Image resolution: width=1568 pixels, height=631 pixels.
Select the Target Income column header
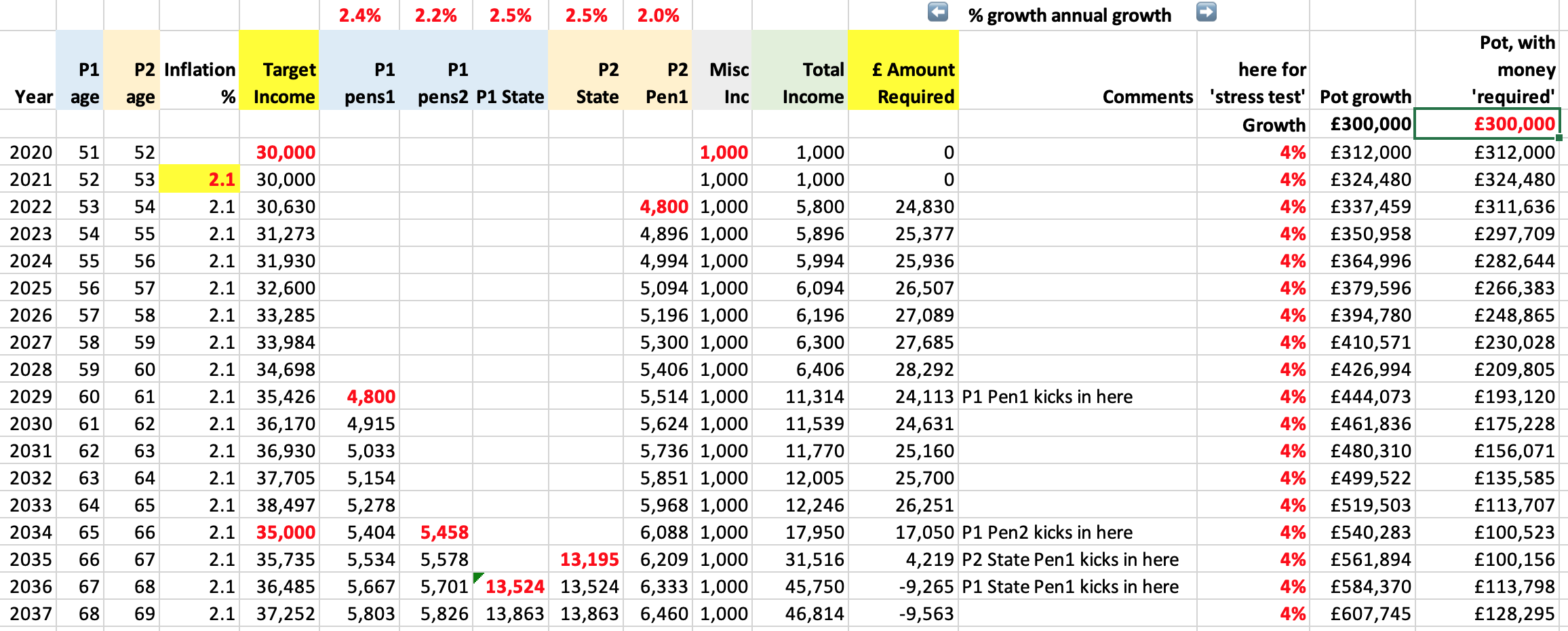point(279,83)
